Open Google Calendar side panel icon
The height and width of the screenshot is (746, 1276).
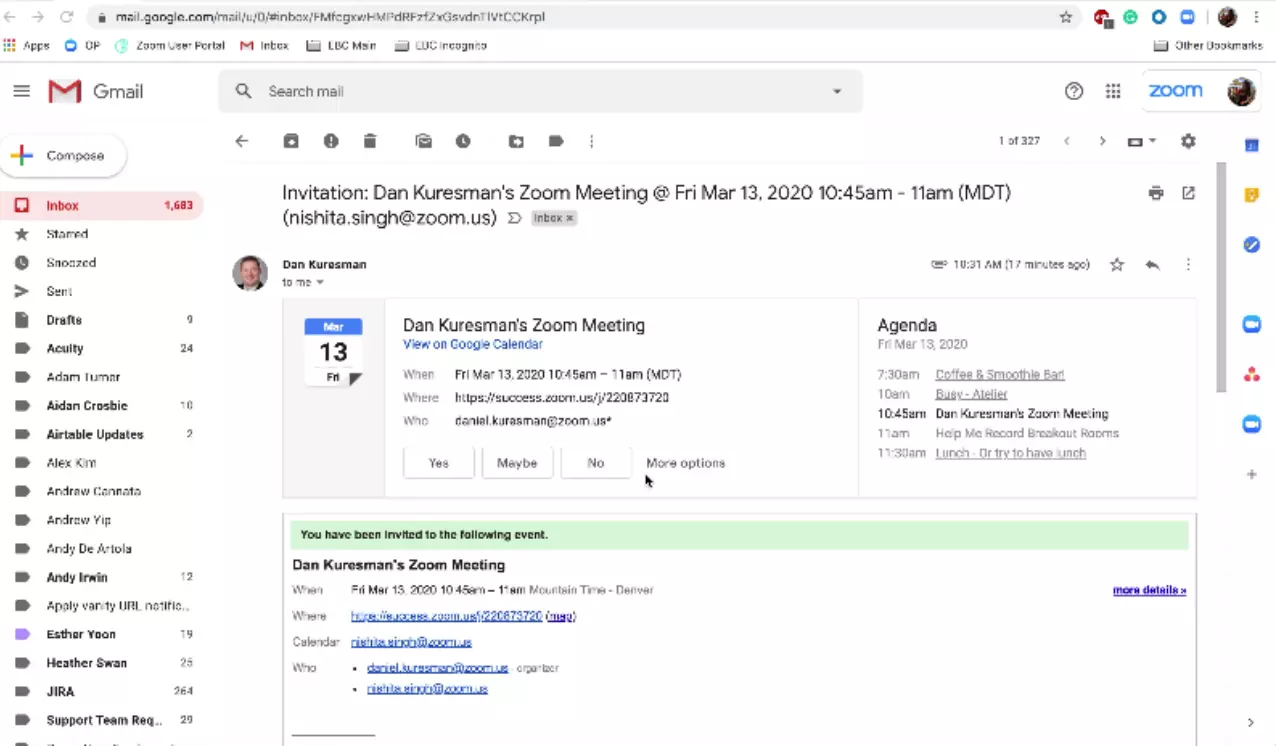(x=1251, y=145)
